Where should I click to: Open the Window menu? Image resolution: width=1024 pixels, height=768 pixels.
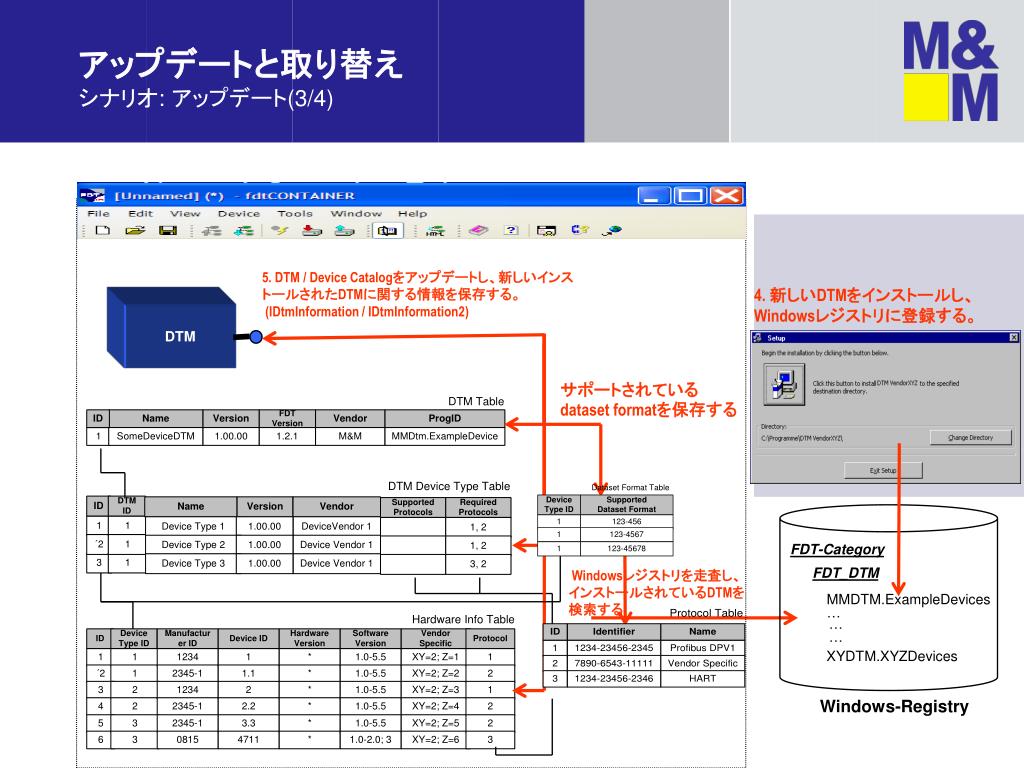pos(356,214)
